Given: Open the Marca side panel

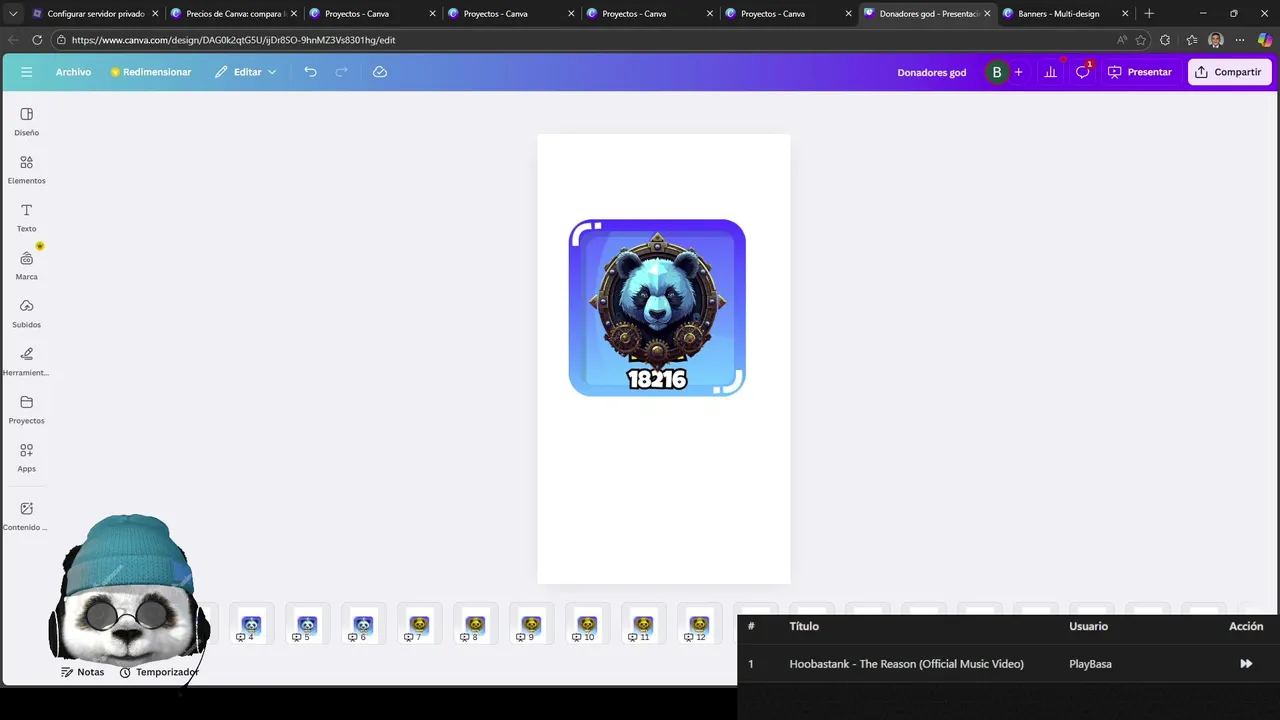Looking at the screenshot, I should pyautogui.click(x=27, y=266).
